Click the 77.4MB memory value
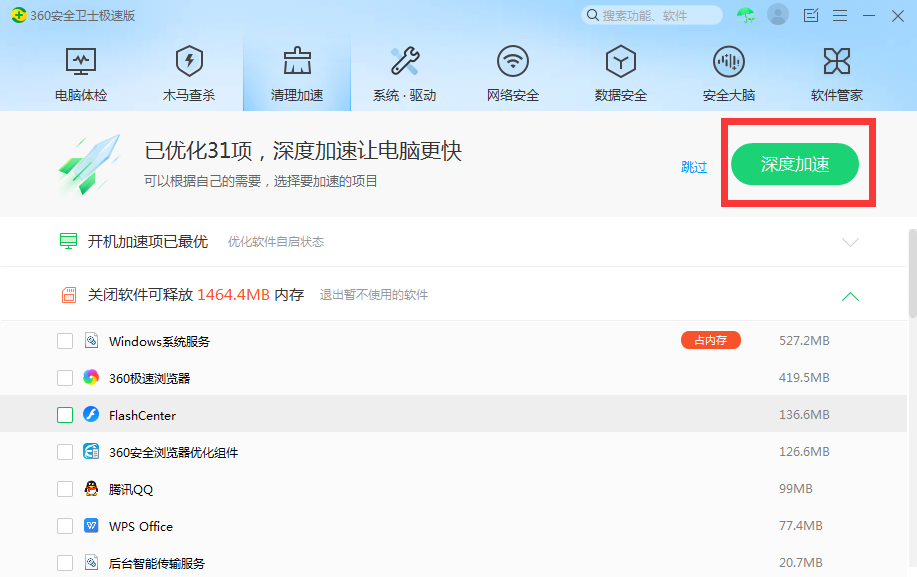This screenshot has width=917, height=577. coord(801,526)
